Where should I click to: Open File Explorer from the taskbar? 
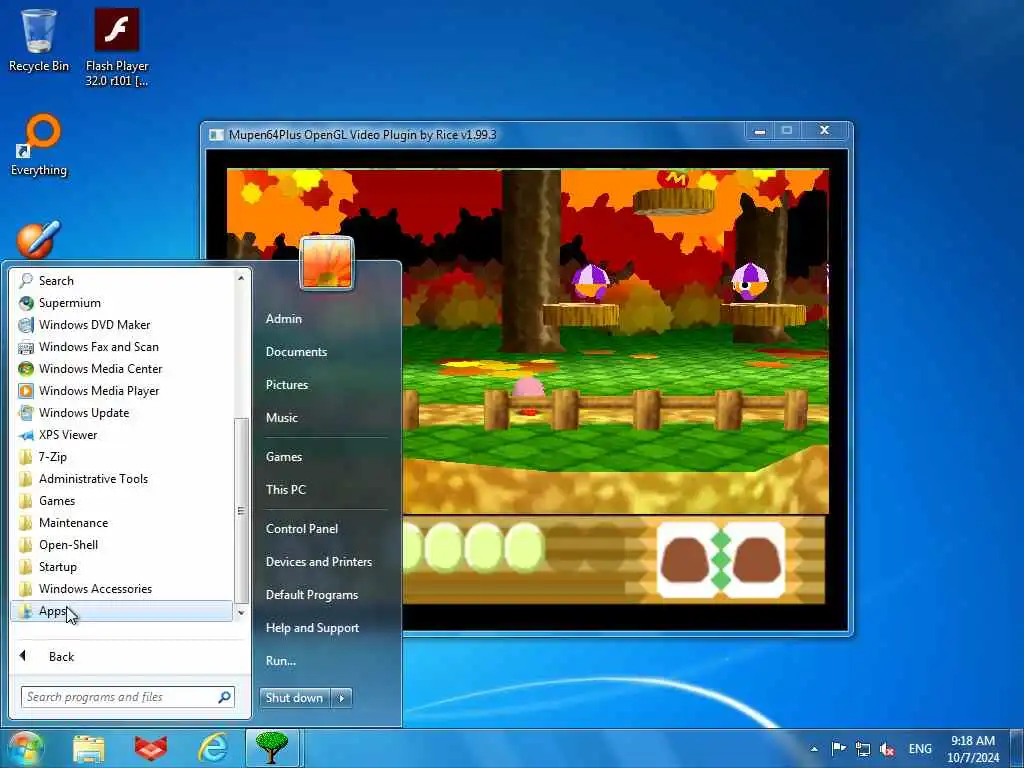tap(89, 749)
